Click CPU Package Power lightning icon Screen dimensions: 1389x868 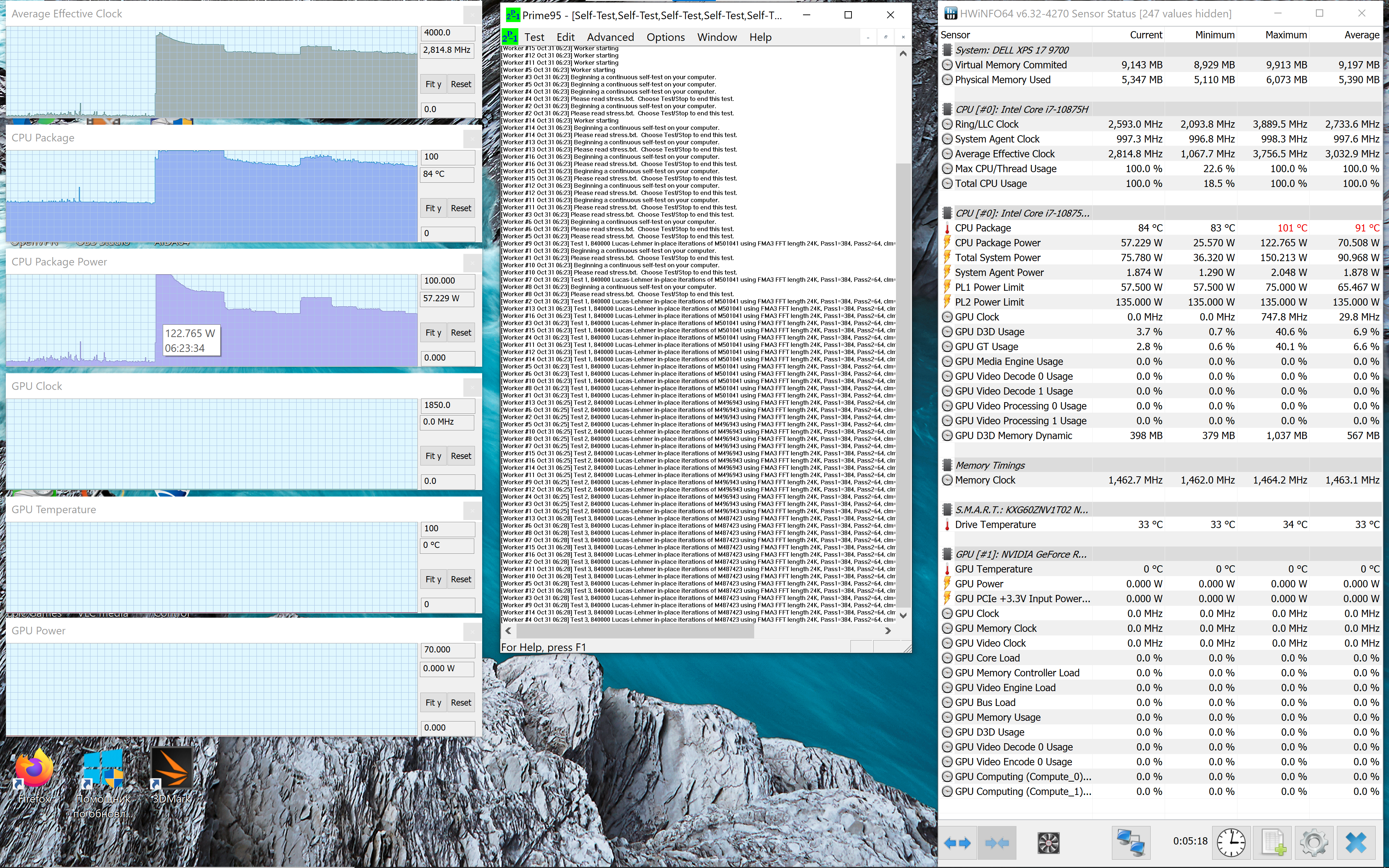pyautogui.click(x=947, y=243)
